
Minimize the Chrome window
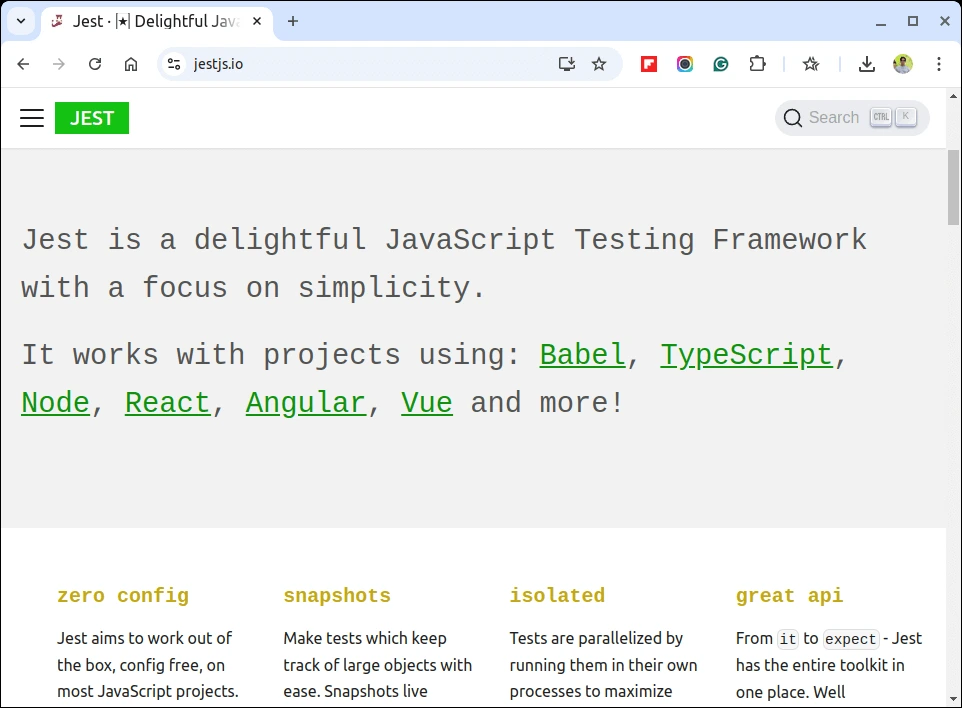click(881, 21)
